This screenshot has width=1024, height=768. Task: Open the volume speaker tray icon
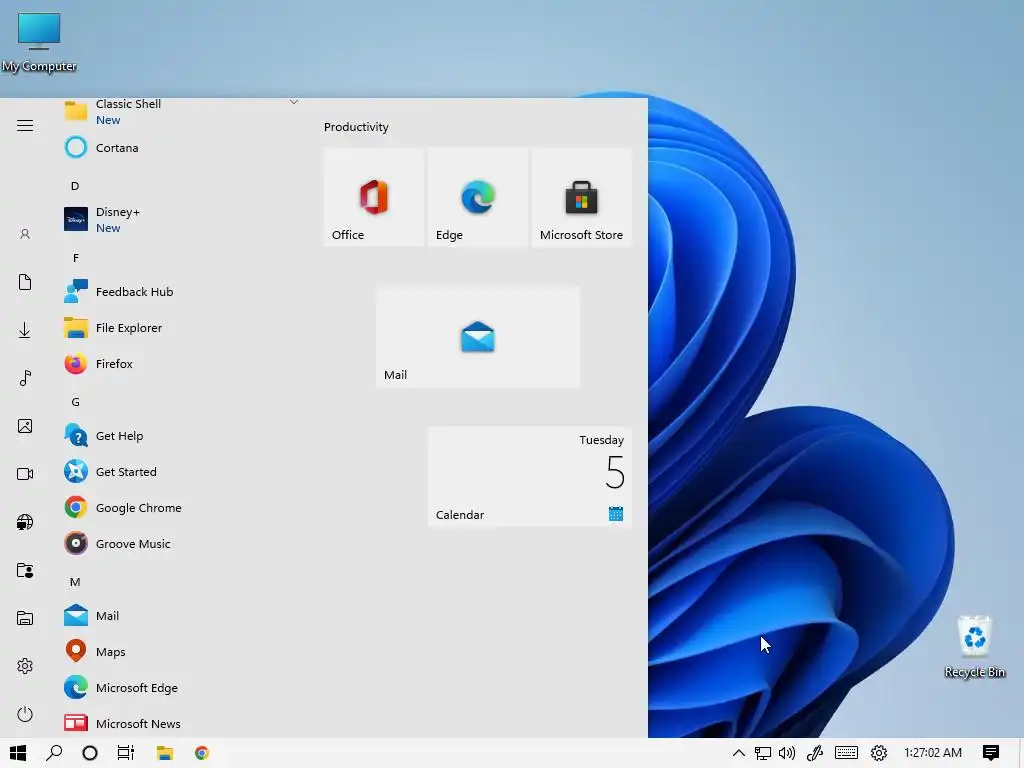787,753
